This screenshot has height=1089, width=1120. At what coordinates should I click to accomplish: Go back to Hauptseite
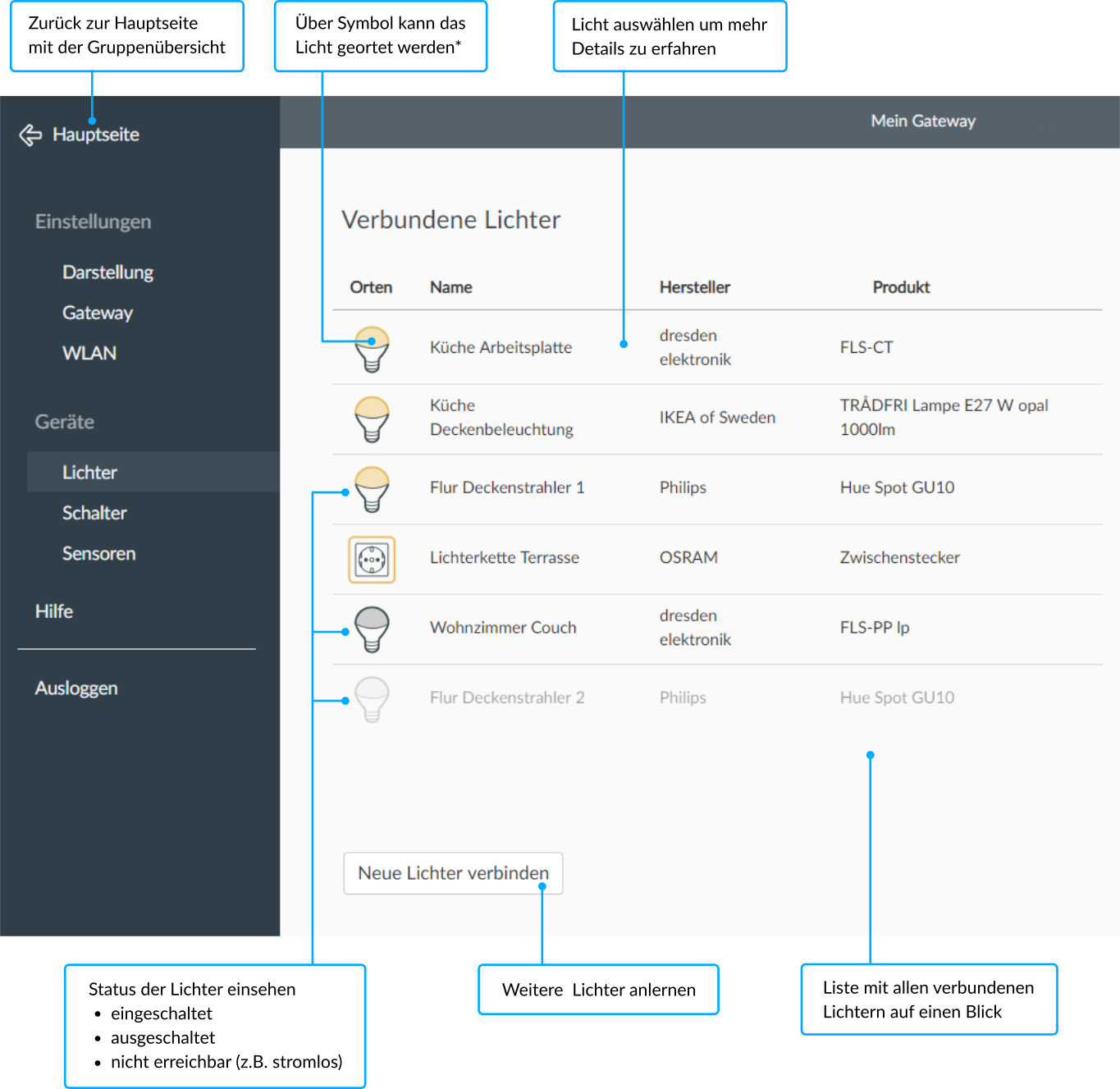pyautogui.click(x=95, y=135)
